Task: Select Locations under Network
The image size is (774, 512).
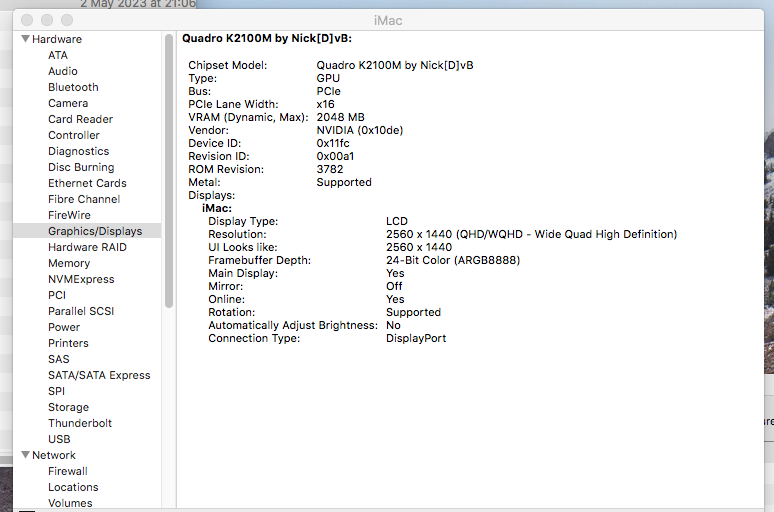Action: (x=73, y=487)
